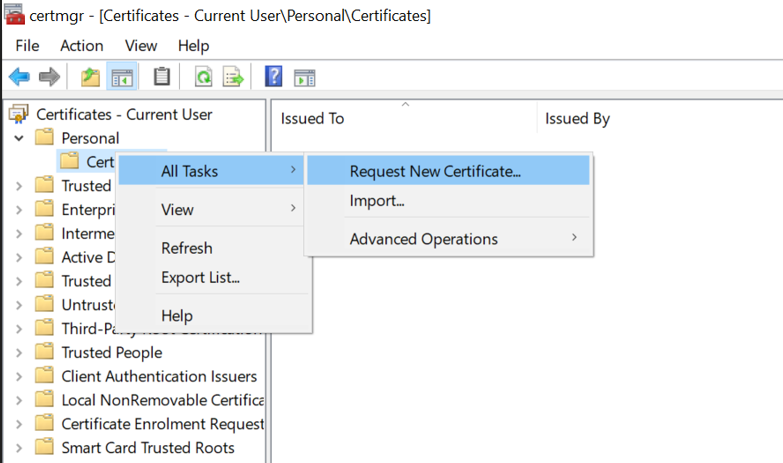Open the Action menu in menu bar
The image size is (783, 463).
click(x=81, y=46)
